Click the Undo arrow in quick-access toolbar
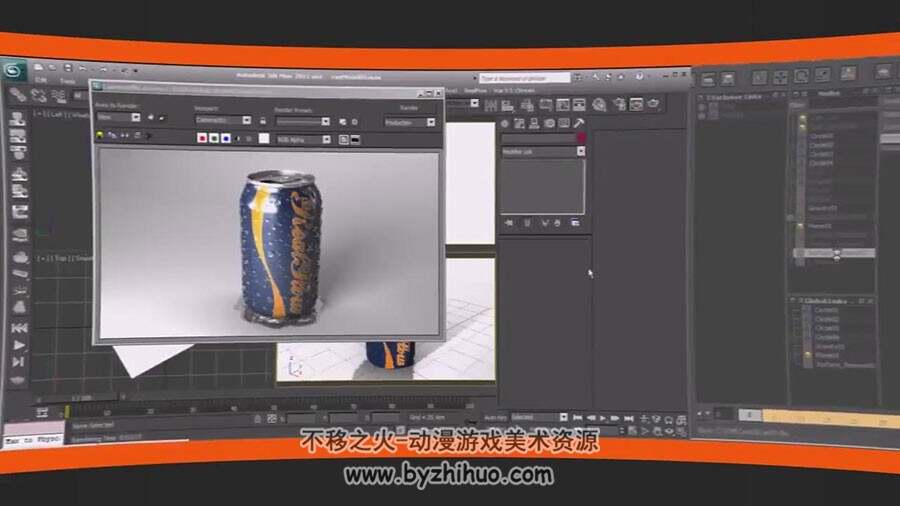This screenshot has height=506, width=900. click(83, 68)
